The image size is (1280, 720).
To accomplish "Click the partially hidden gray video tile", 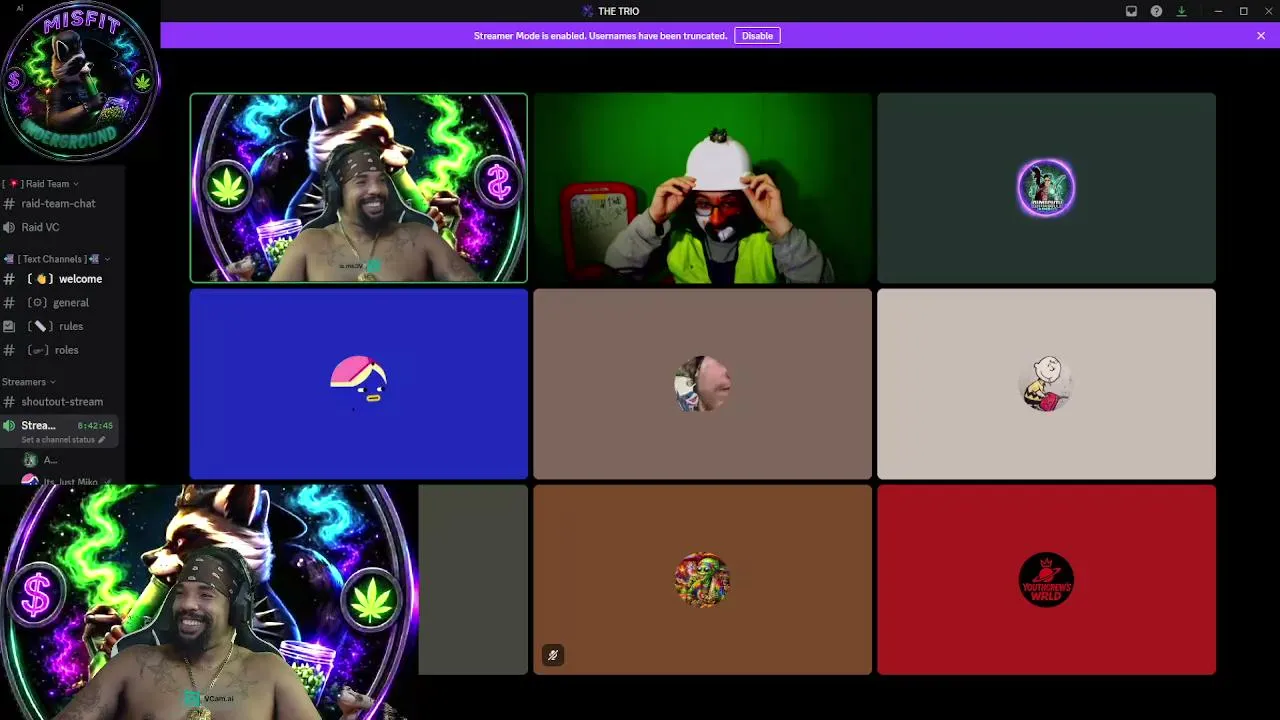I will pos(473,580).
